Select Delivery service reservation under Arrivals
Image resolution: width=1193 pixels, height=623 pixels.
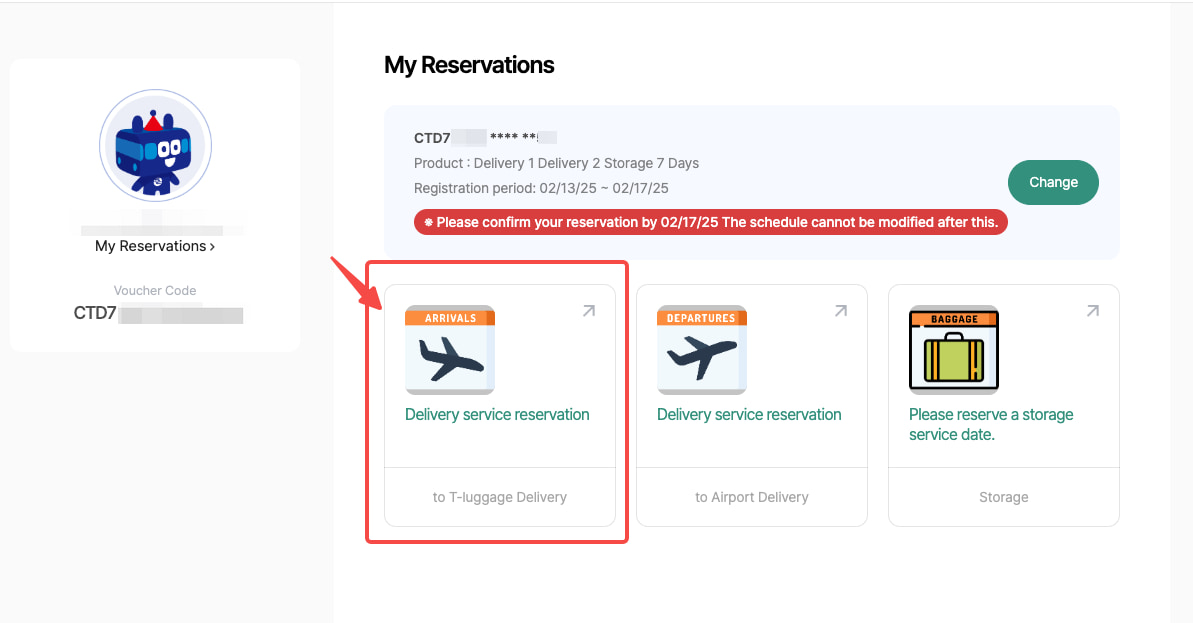click(x=497, y=415)
